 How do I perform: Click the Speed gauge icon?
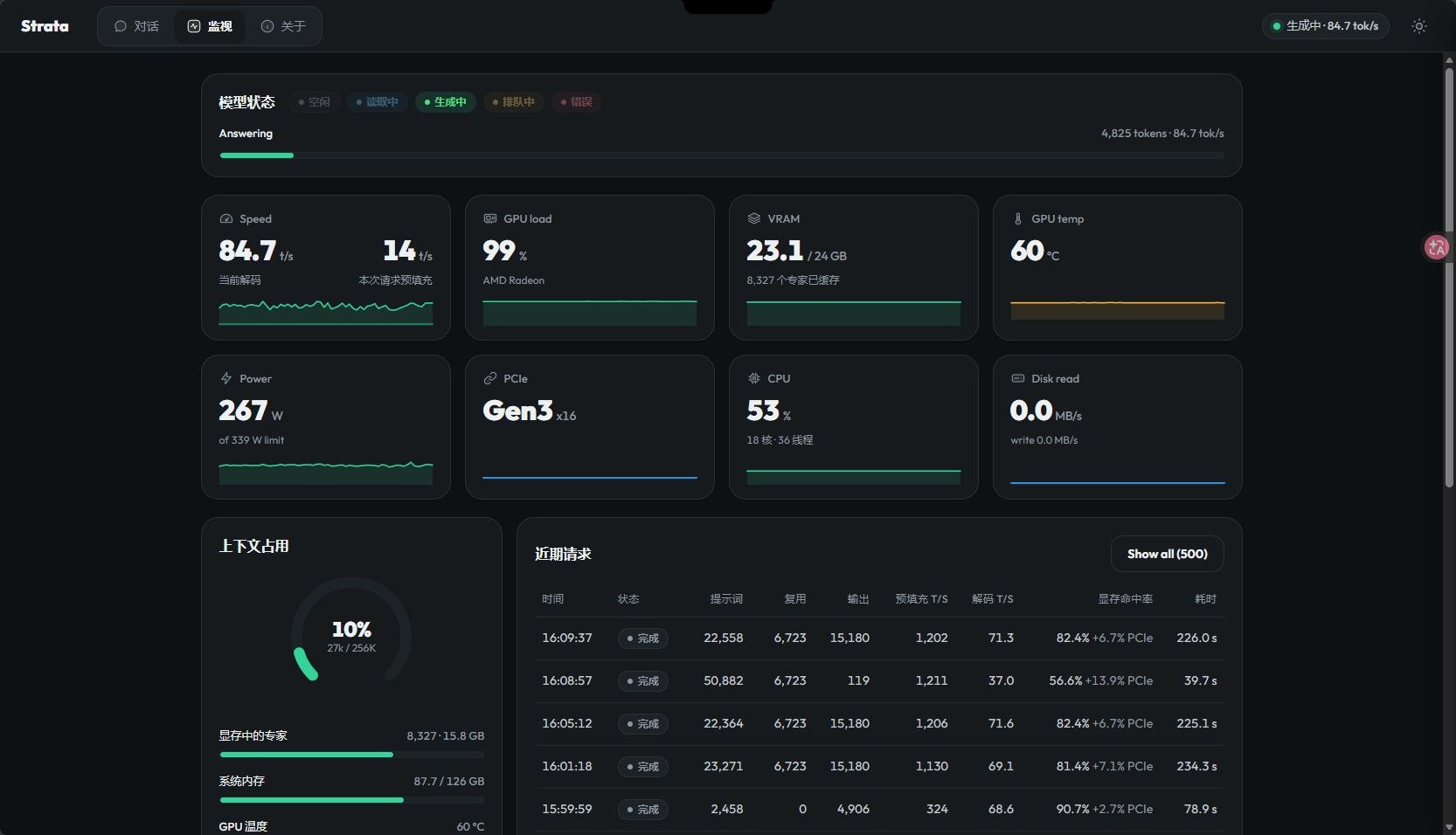pyautogui.click(x=226, y=219)
